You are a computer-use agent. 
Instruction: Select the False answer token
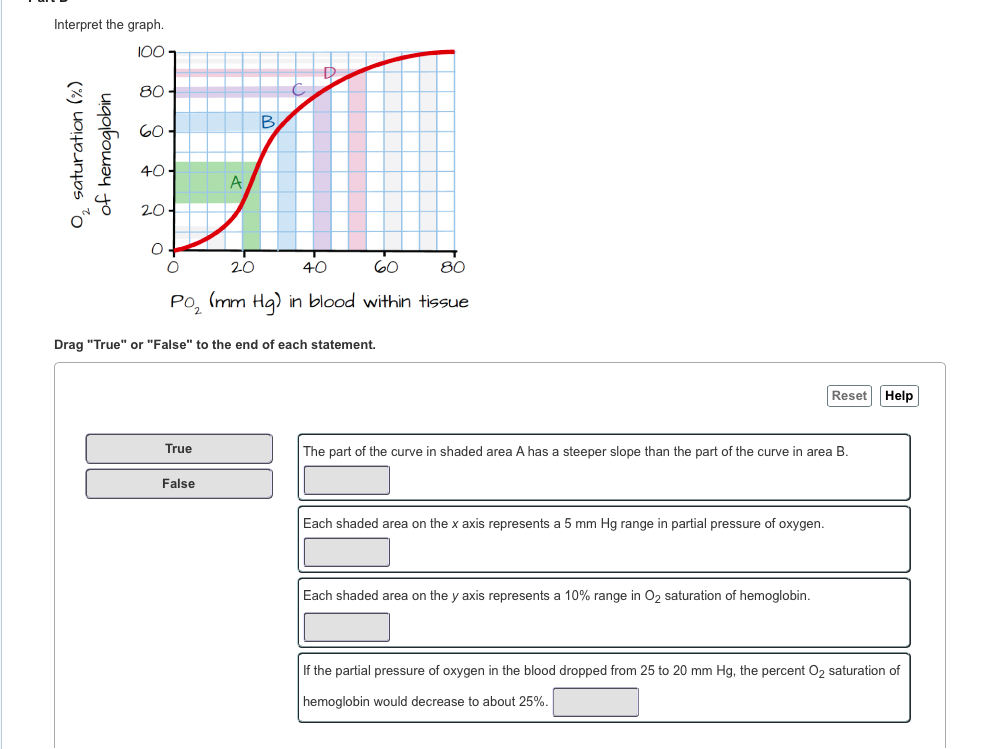coord(178,483)
